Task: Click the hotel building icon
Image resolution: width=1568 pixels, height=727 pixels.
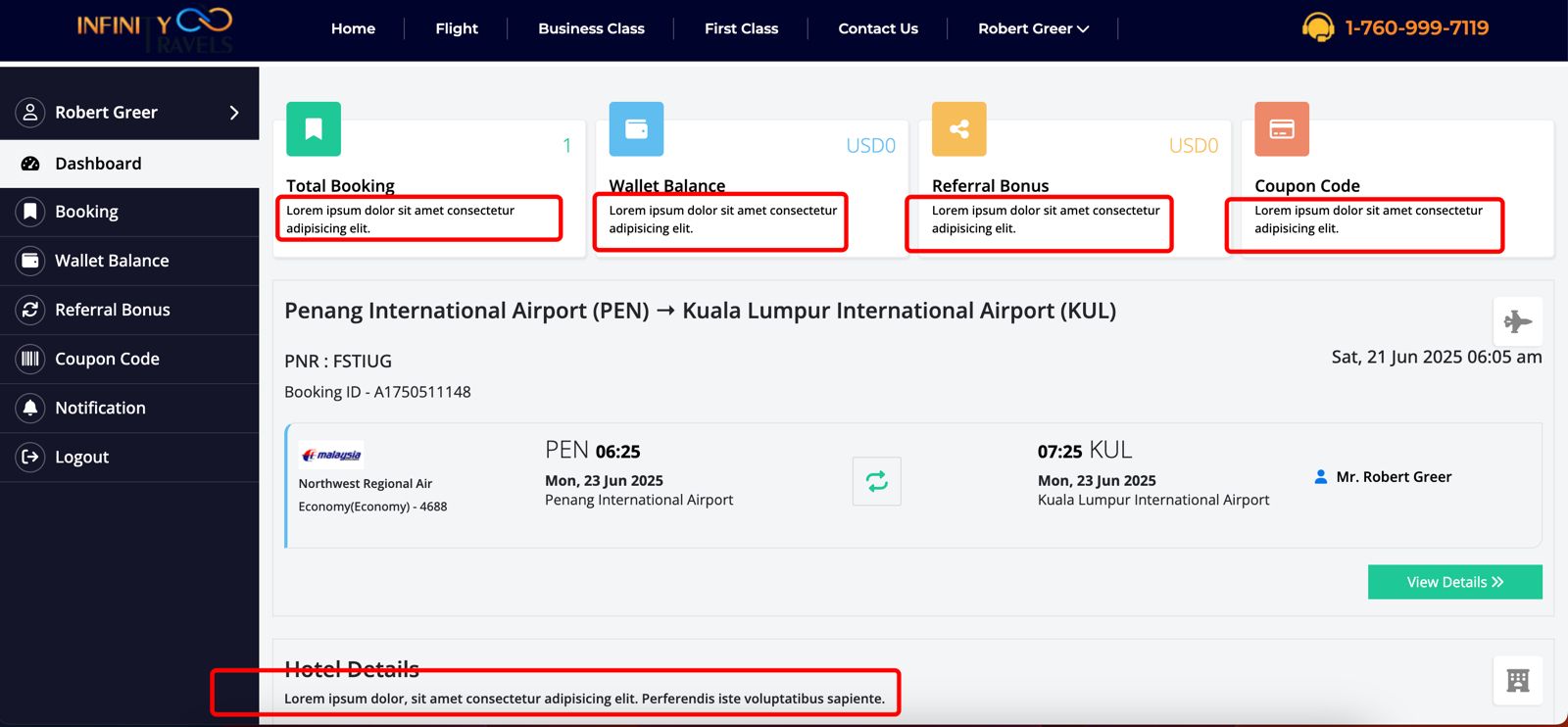Action: 1517,681
